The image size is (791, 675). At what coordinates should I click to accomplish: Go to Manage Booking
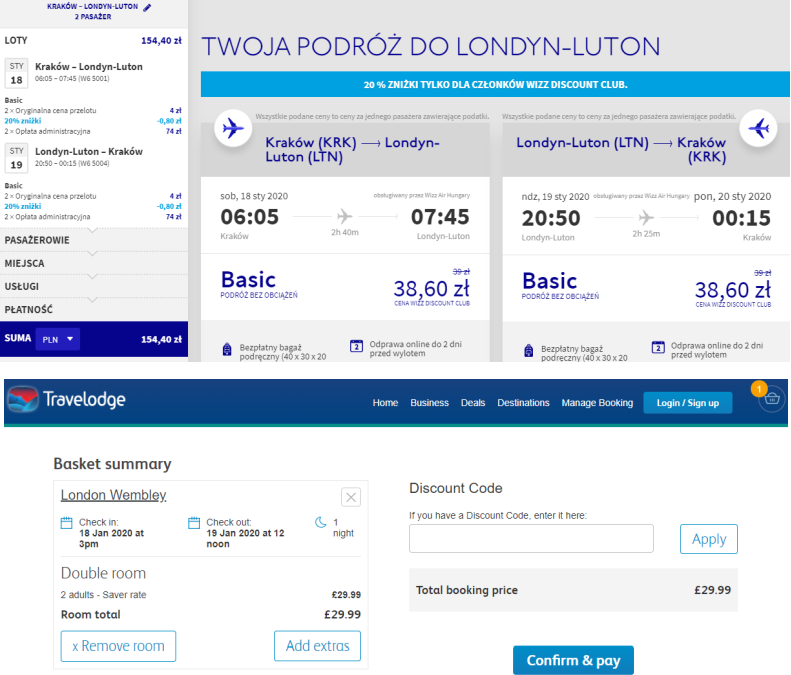tap(597, 403)
